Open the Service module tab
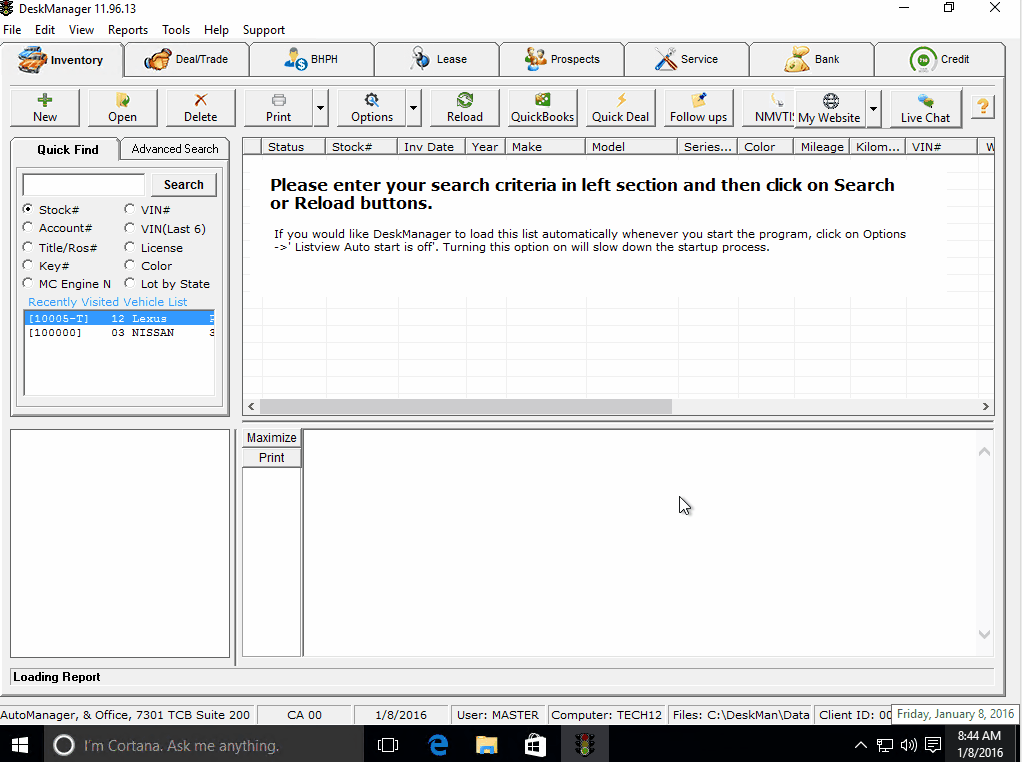The width and height of the screenshot is (1022, 762). pos(687,59)
